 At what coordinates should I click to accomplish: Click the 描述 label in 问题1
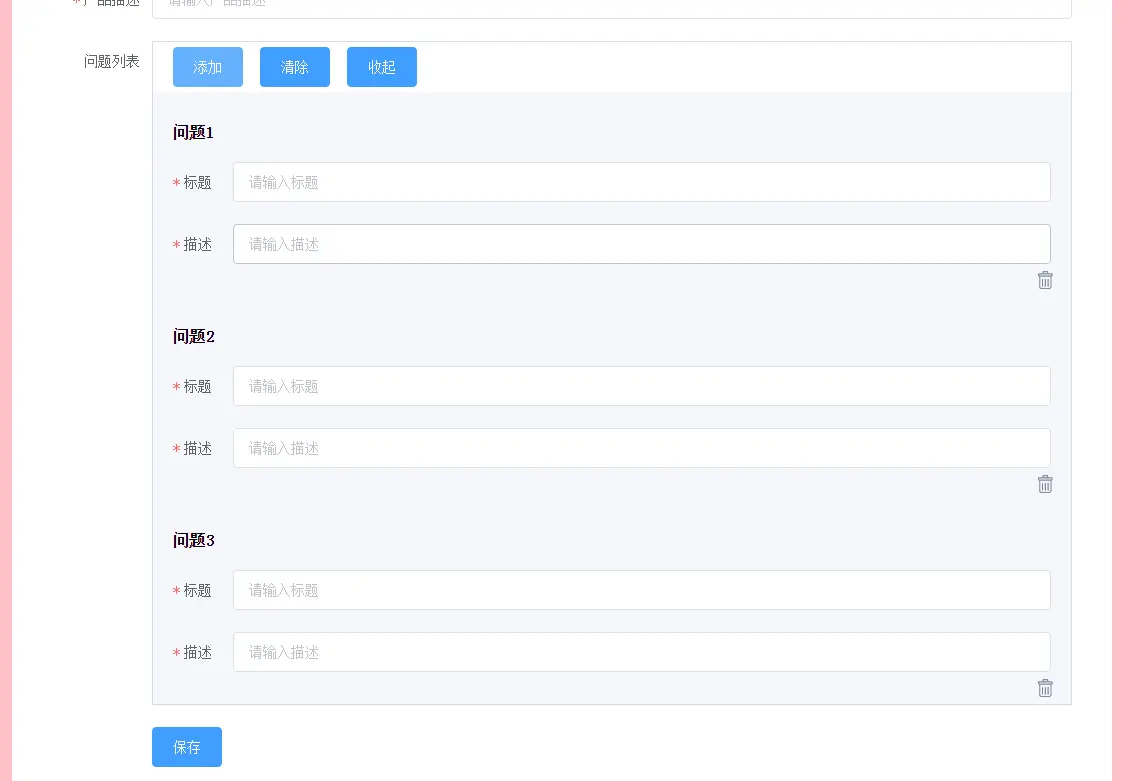click(x=197, y=245)
